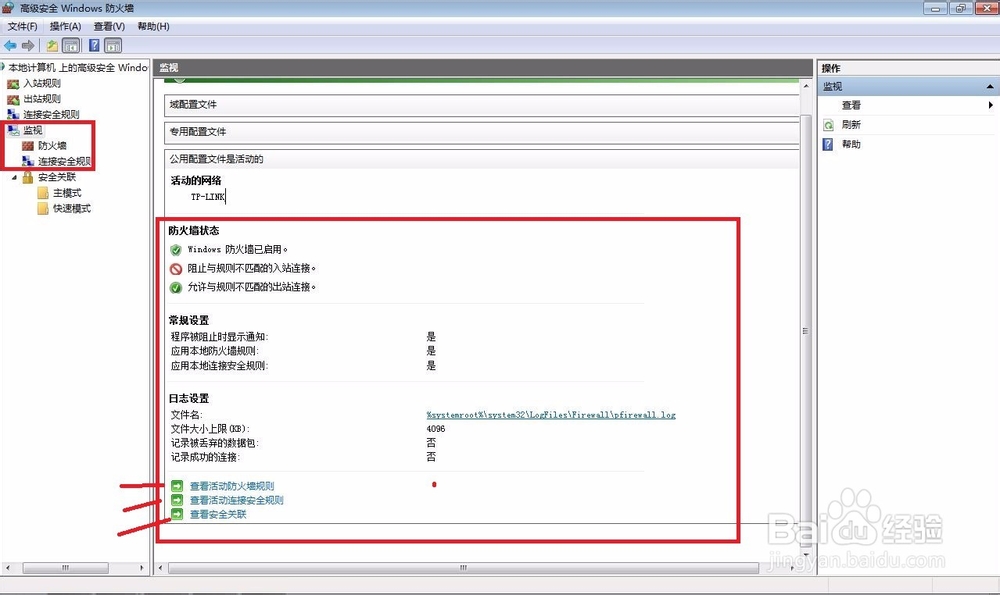Image resolution: width=1000 pixels, height=595 pixels.
Task: Click green arrow icon beside 查看活动防火墙规则
Action: (177, 486)
